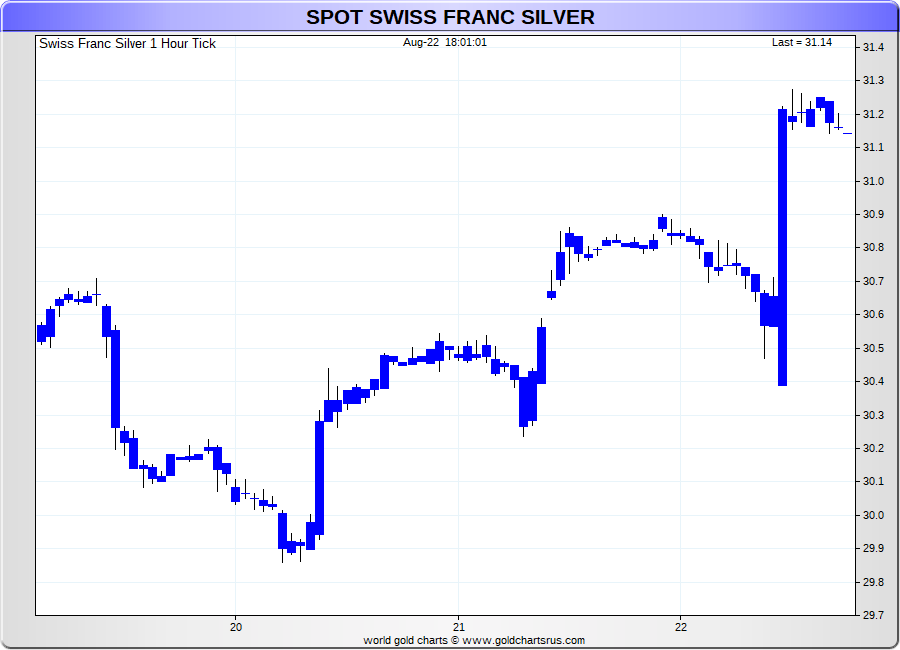Image resolution: width=900 pixels, height=650 pixels.
Task: Click the 29.7 price axis label
Action: (x=873, y=616)
